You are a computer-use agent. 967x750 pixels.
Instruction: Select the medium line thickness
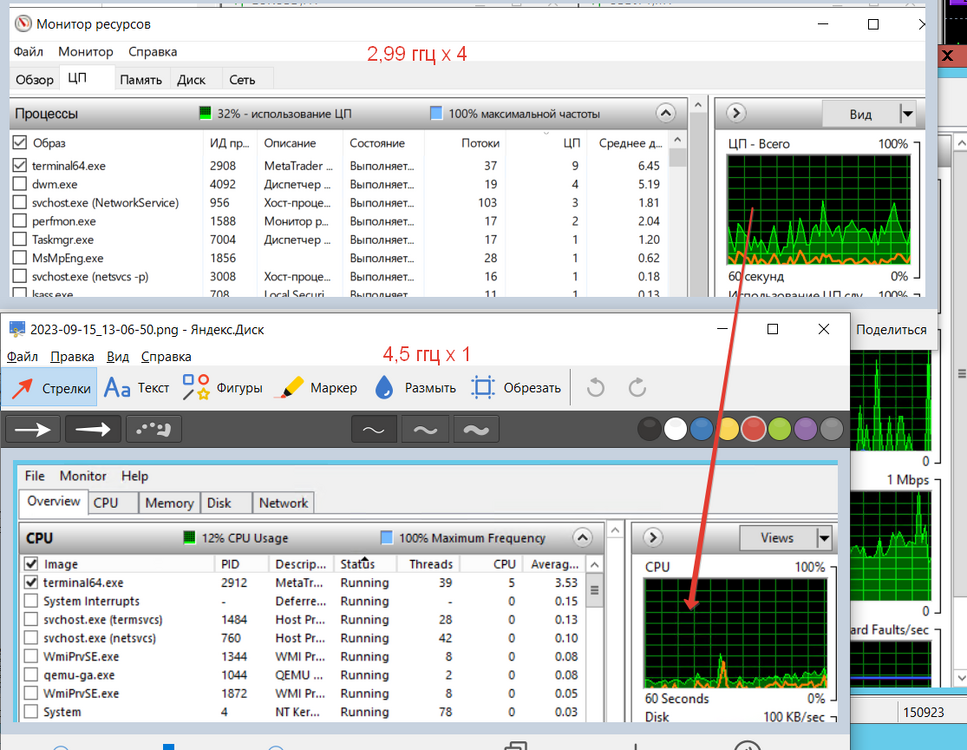(425, 430)
